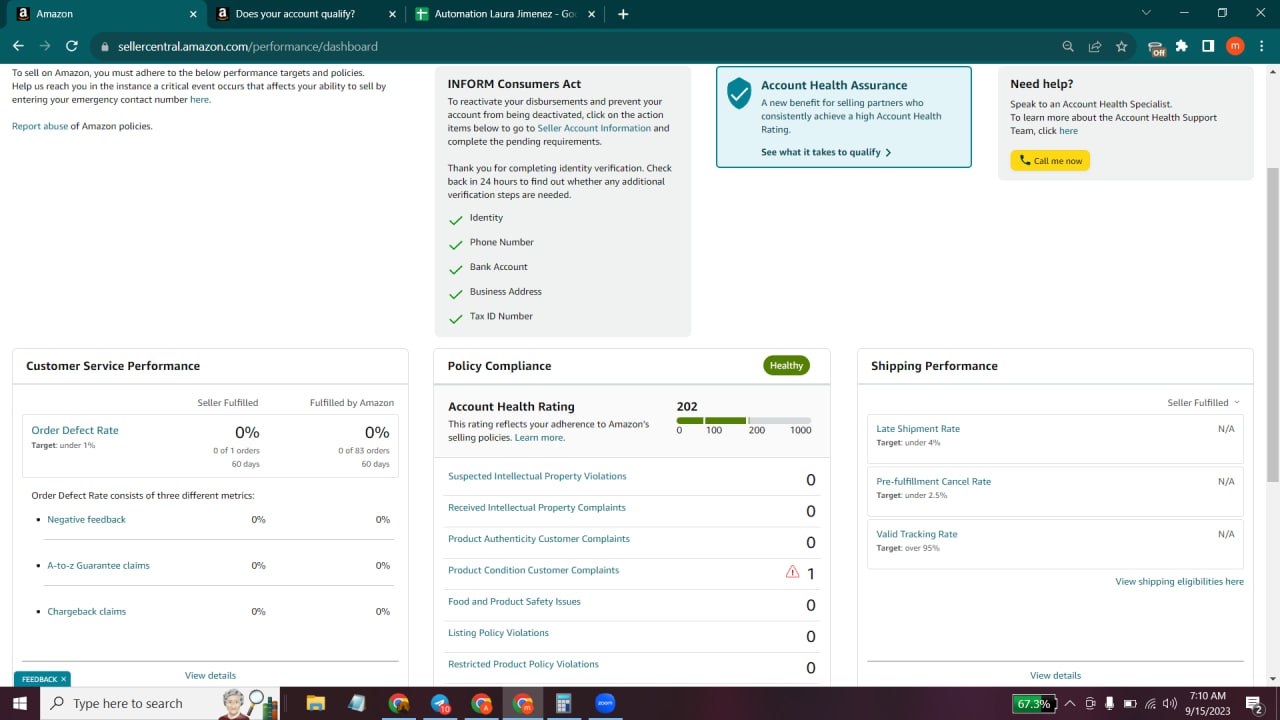The image size is (1280, 720).
Task: Click the Search by zoom magnifier icon
Action: (x=1068, y=46)
